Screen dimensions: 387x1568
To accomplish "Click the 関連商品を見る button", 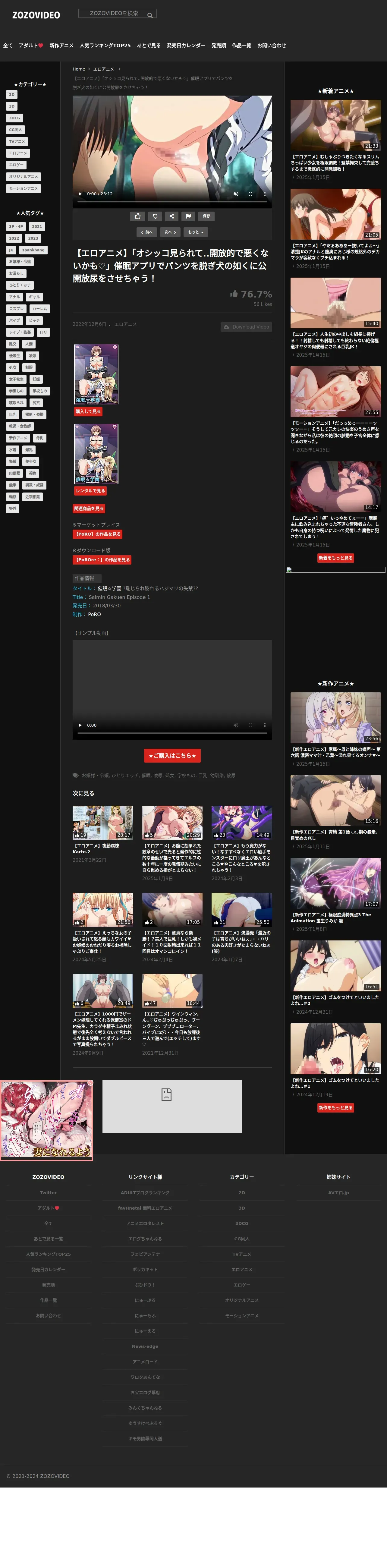I will click(x=90, y=509).
